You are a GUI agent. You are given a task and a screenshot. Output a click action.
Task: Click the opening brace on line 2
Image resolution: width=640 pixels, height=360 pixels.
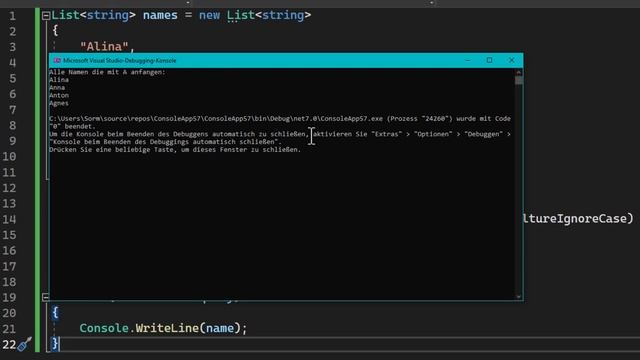point(55,31)
